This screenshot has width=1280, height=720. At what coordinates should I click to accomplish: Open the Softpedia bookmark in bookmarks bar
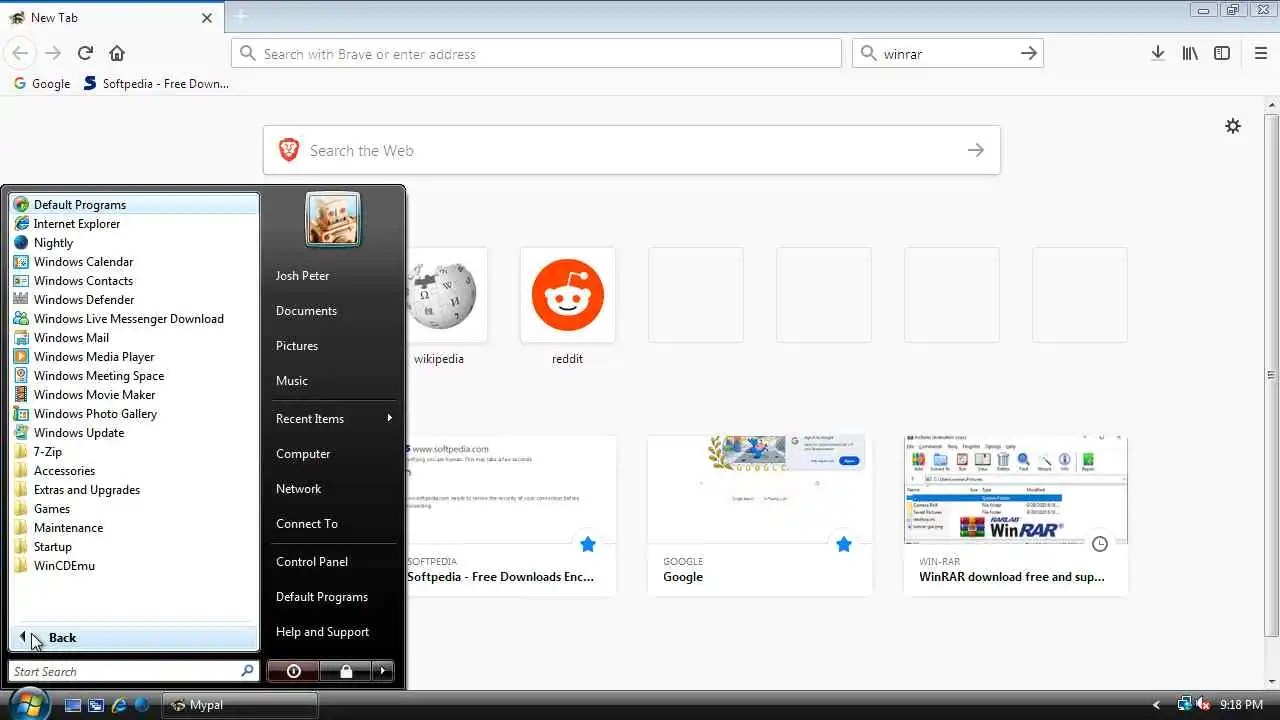click(x=156, y=84)
